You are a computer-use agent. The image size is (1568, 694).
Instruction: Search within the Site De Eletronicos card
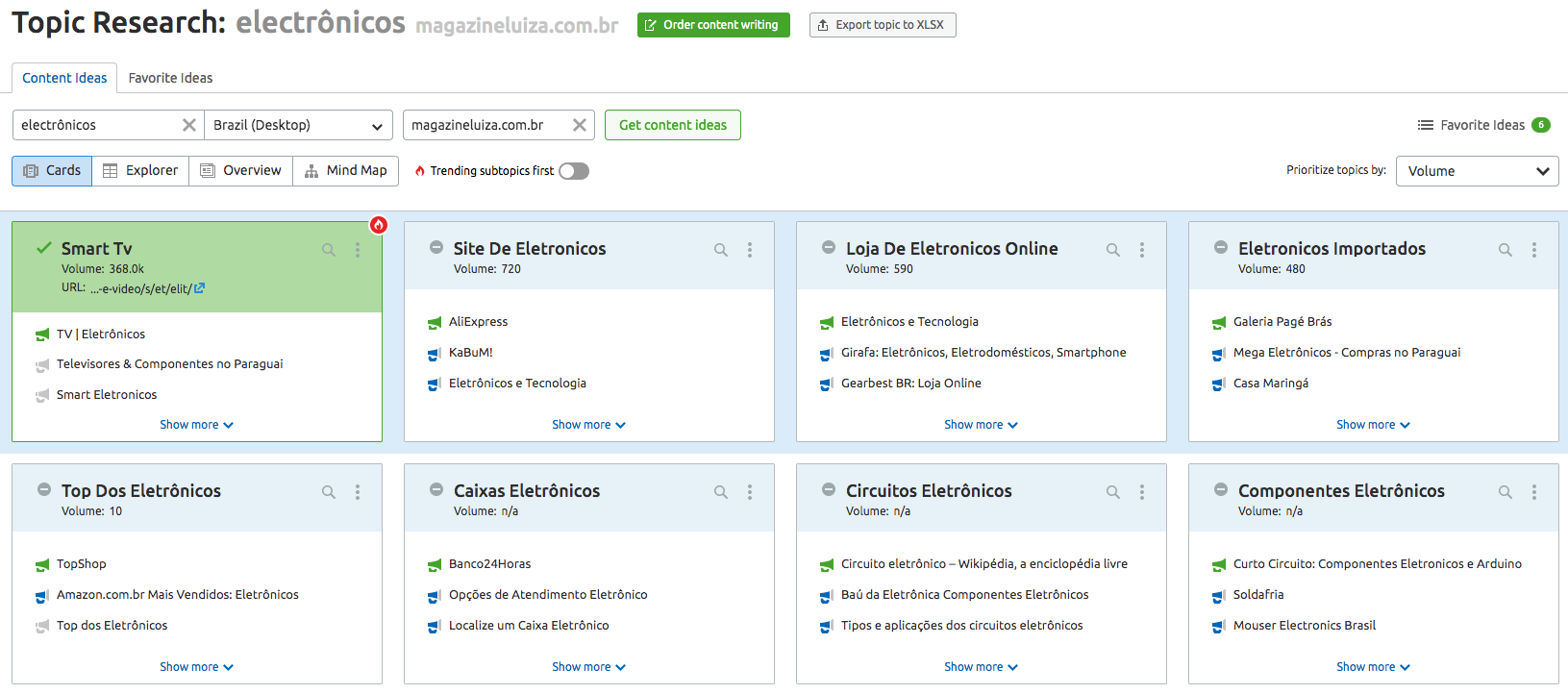tap(721, 250)
